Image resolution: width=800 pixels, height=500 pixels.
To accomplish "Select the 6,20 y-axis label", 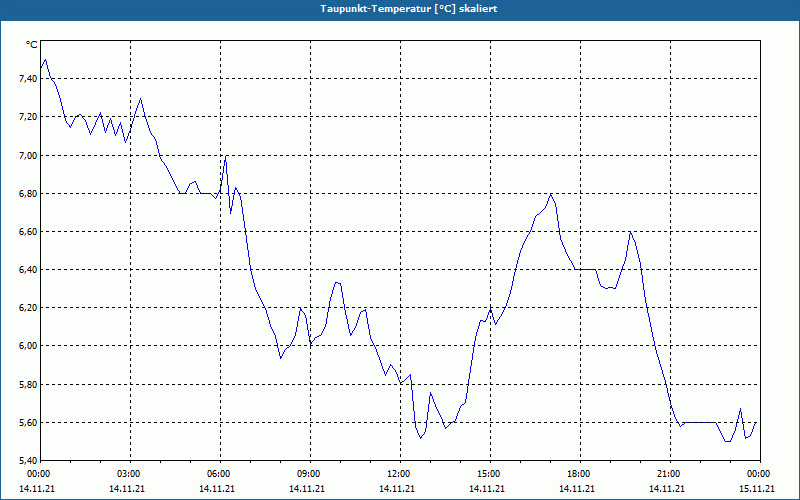I will 28,308.
